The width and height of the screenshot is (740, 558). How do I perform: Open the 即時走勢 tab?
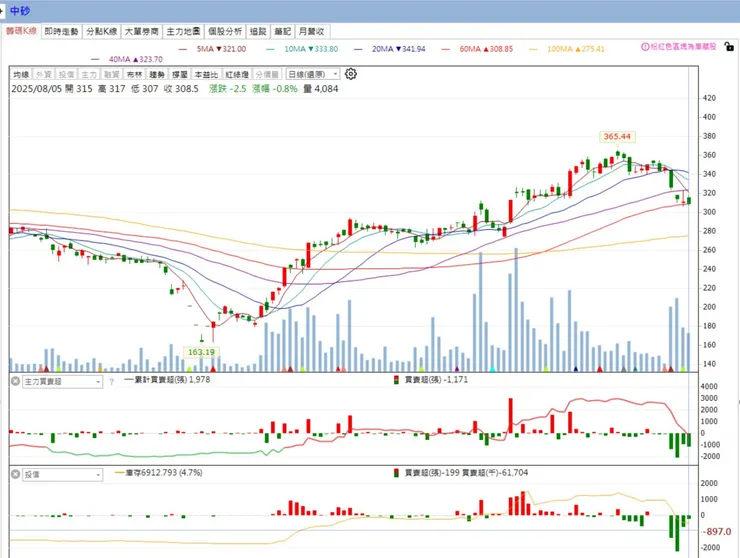61,32
